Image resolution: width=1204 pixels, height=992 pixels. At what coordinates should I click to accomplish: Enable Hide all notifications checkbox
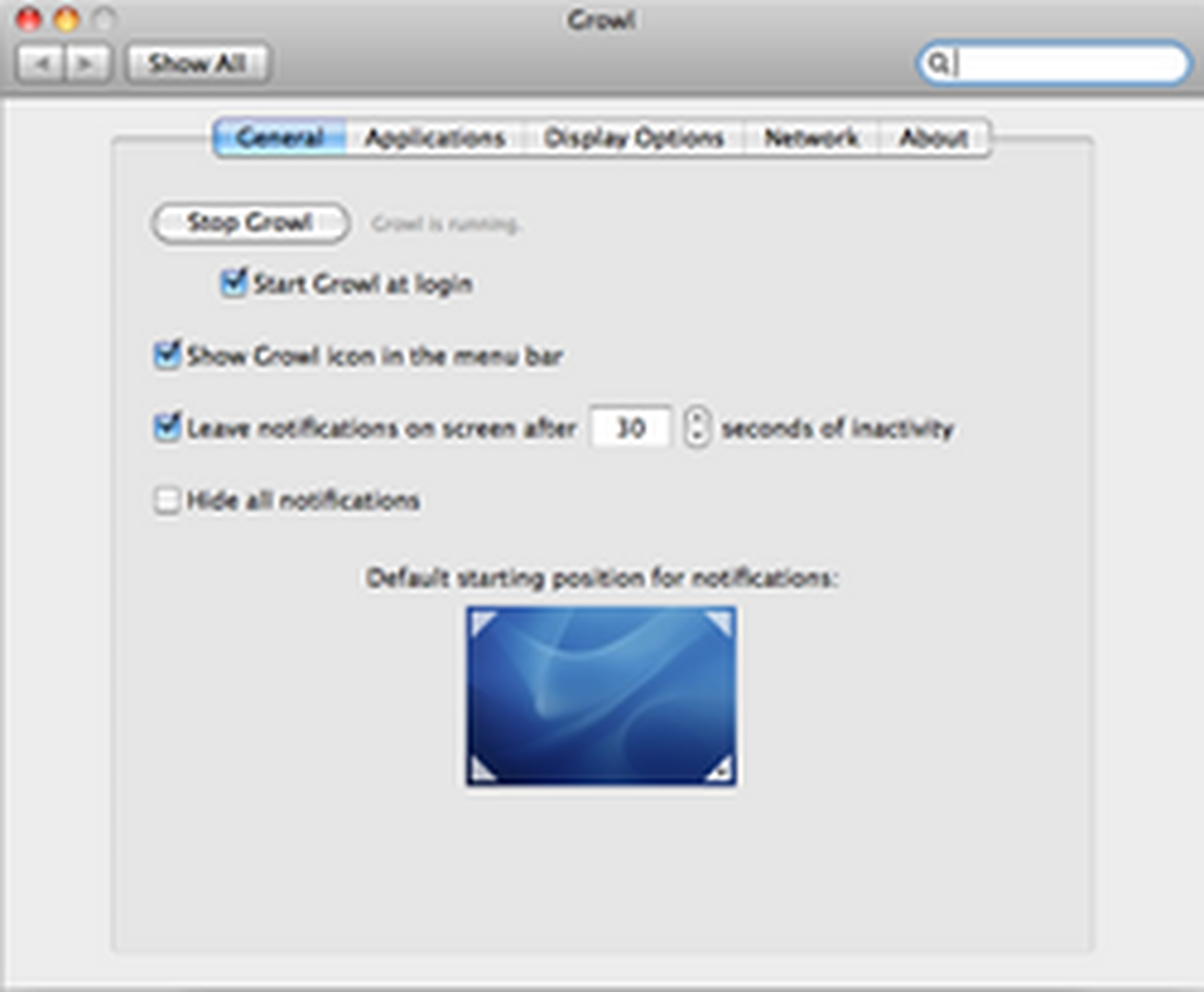pos(167,500)
